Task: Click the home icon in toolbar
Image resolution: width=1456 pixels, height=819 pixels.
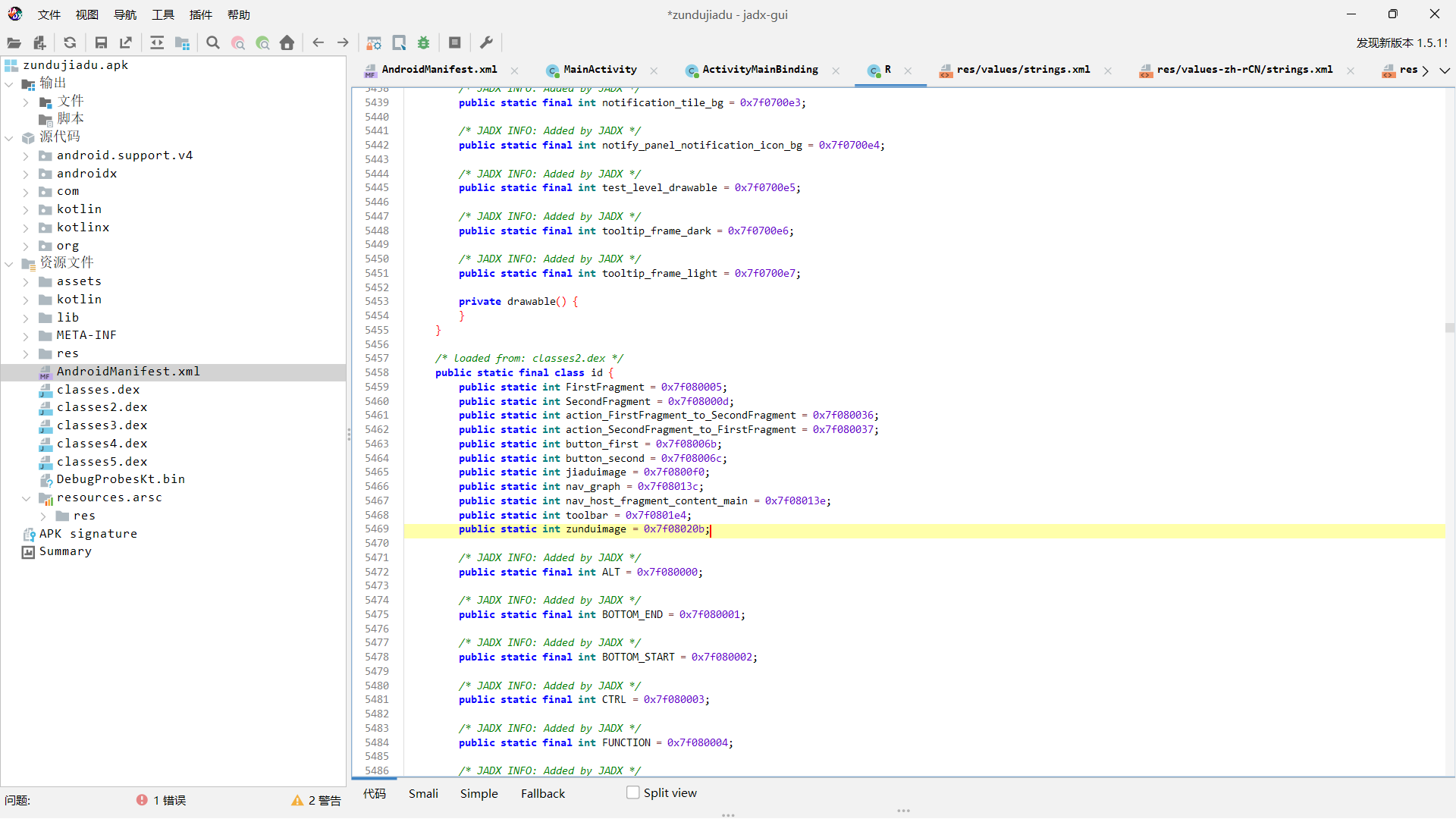Action: (x=287, y=43)
